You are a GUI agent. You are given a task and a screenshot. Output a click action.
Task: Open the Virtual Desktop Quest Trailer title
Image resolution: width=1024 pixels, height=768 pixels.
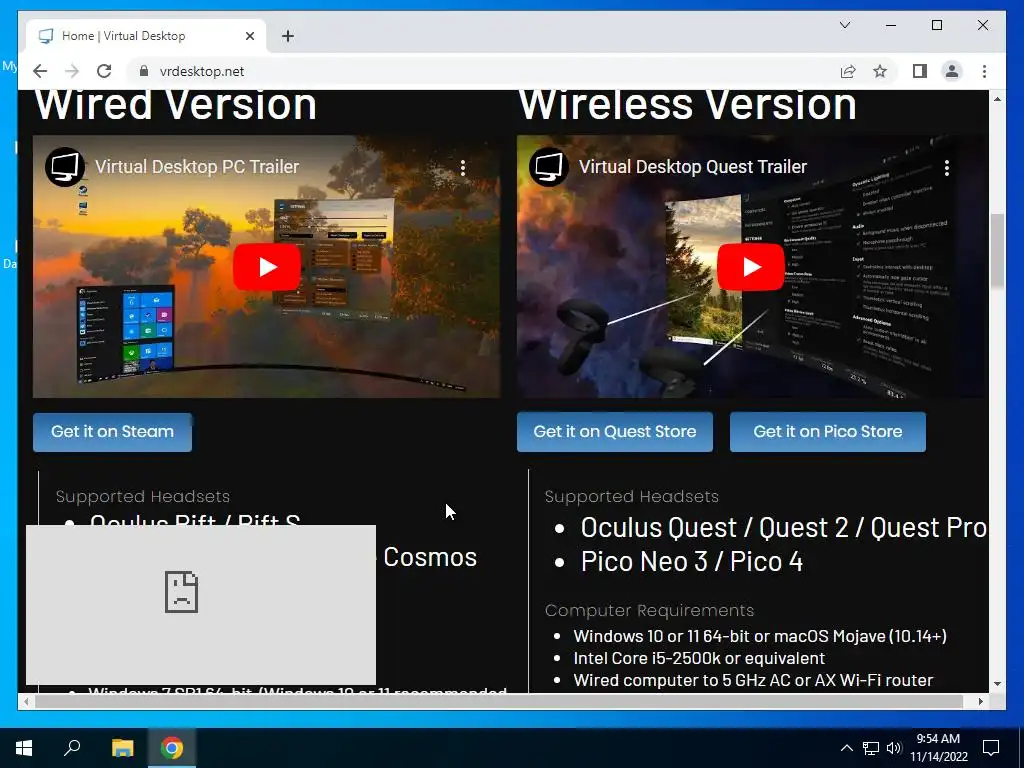(x=693, y=167)
